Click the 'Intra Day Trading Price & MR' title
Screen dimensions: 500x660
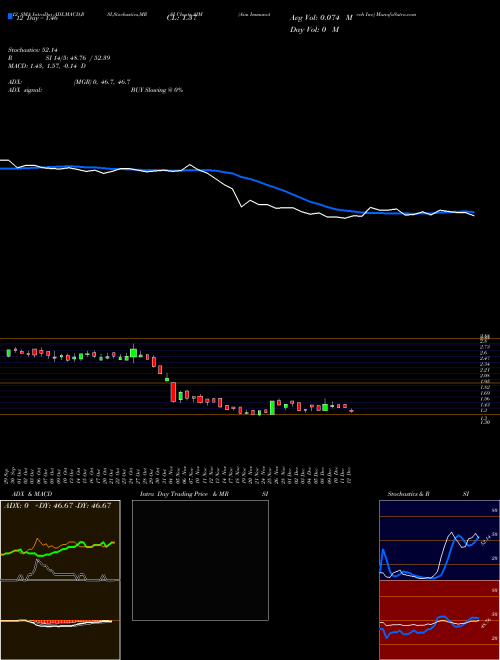coord(184,494)
